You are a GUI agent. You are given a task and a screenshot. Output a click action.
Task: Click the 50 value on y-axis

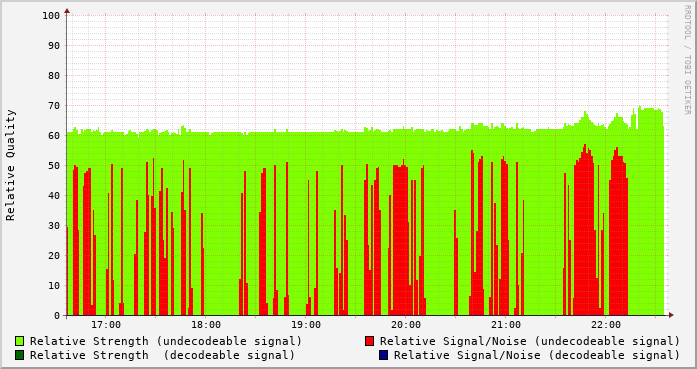(x=54, y=166)
